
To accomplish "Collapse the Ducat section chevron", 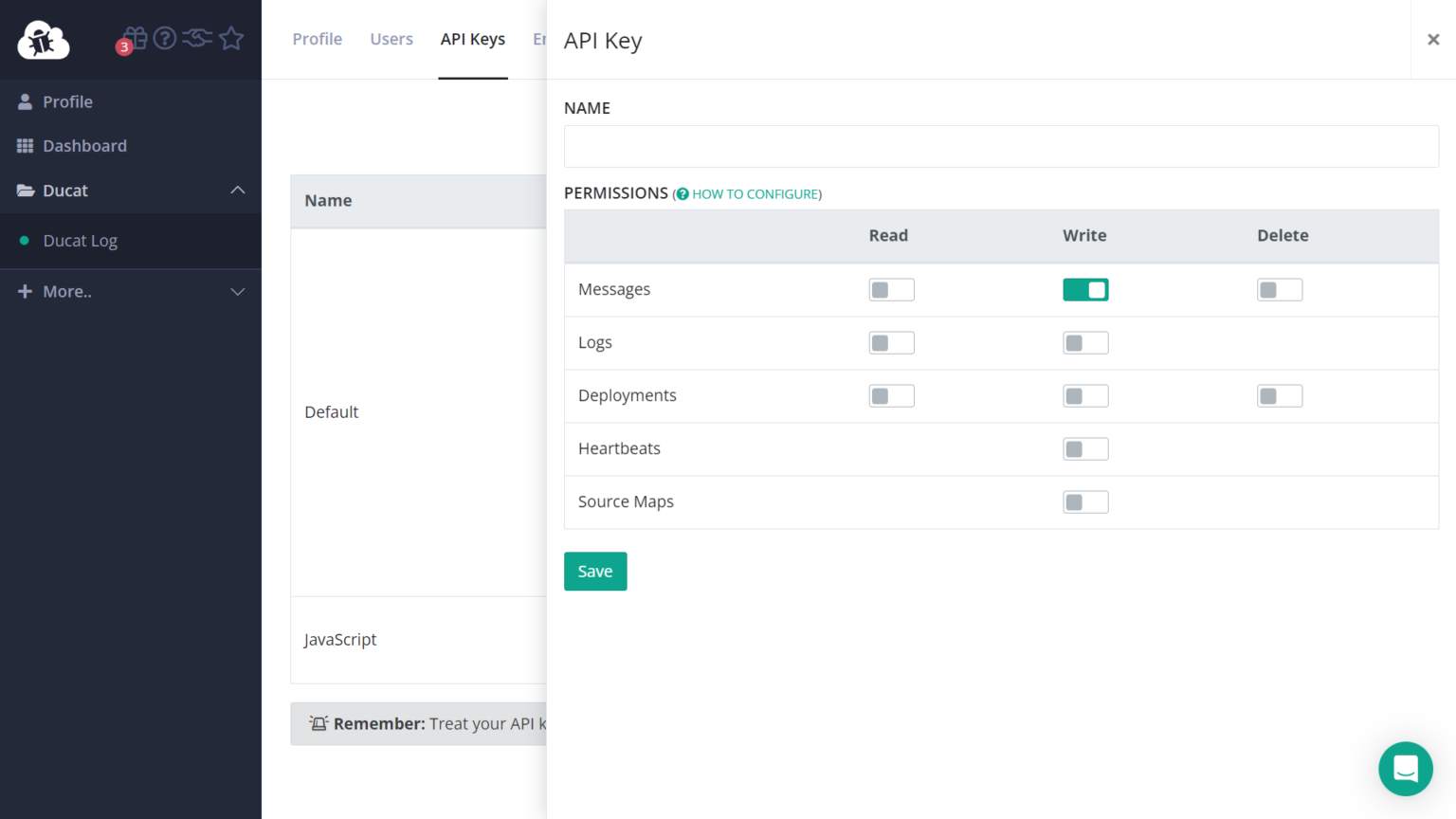I will click(238, 191).
